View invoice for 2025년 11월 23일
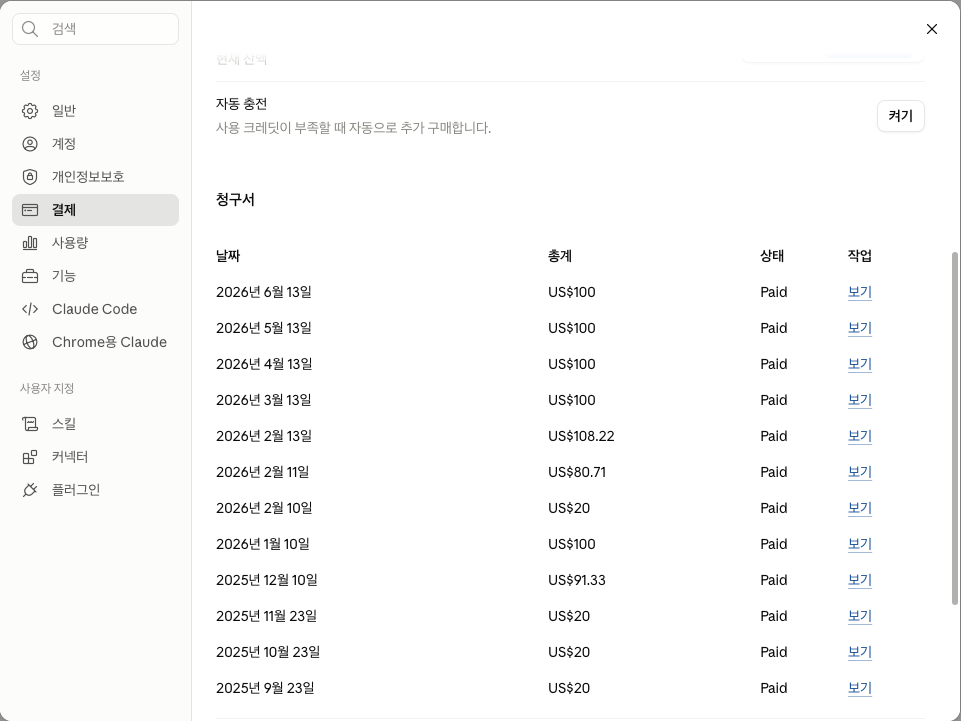 click(x=859, y=616)
